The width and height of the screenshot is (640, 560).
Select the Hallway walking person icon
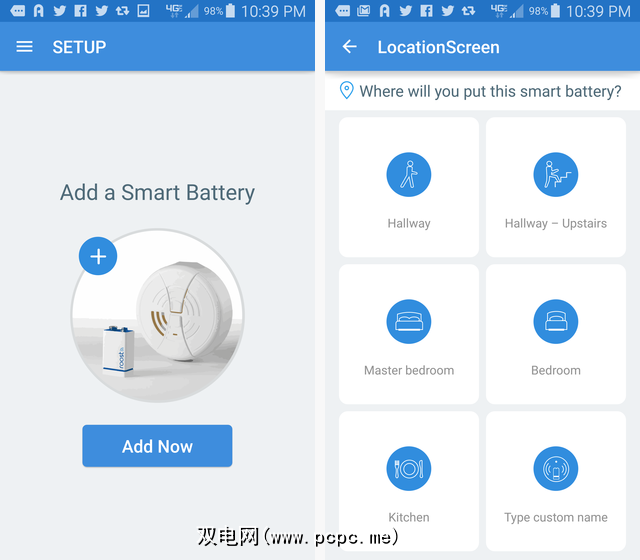tap(409, 175)
